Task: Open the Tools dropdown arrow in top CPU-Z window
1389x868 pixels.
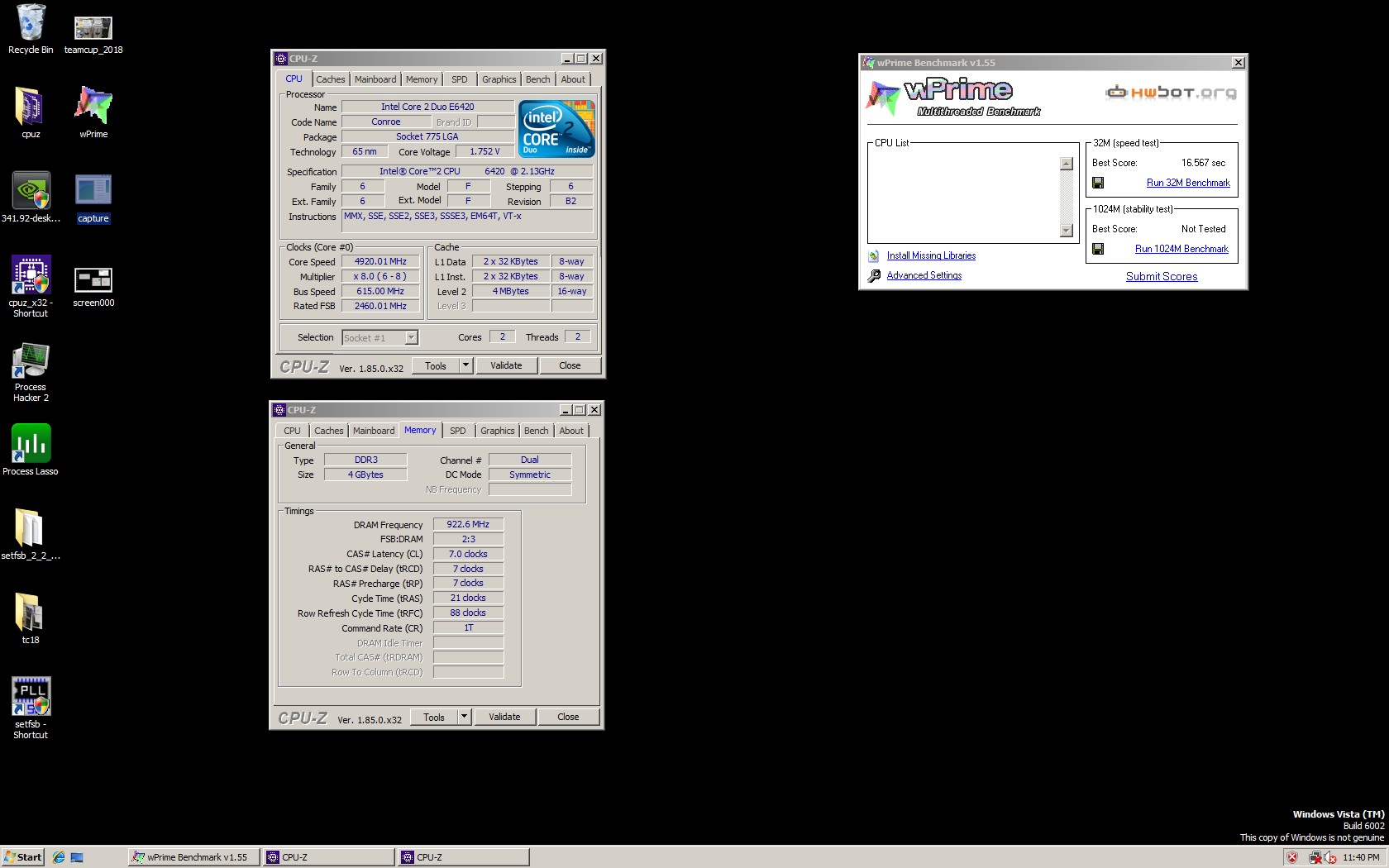Action: 465,365
